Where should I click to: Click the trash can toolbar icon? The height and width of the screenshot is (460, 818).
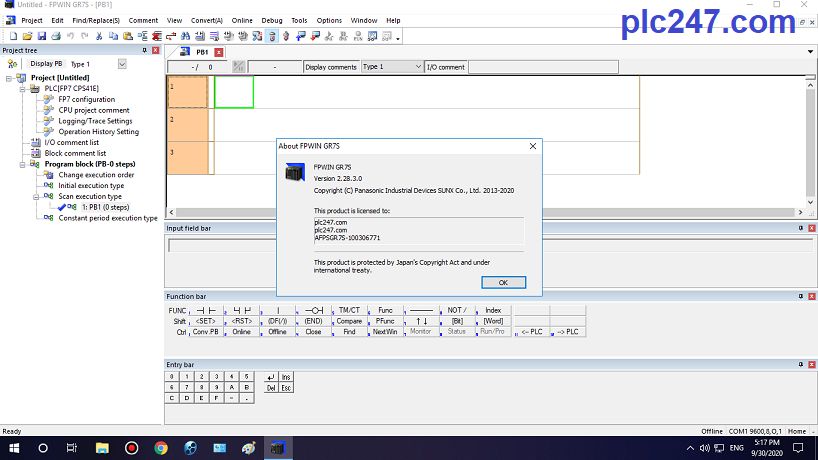click(x=272, y=36)
